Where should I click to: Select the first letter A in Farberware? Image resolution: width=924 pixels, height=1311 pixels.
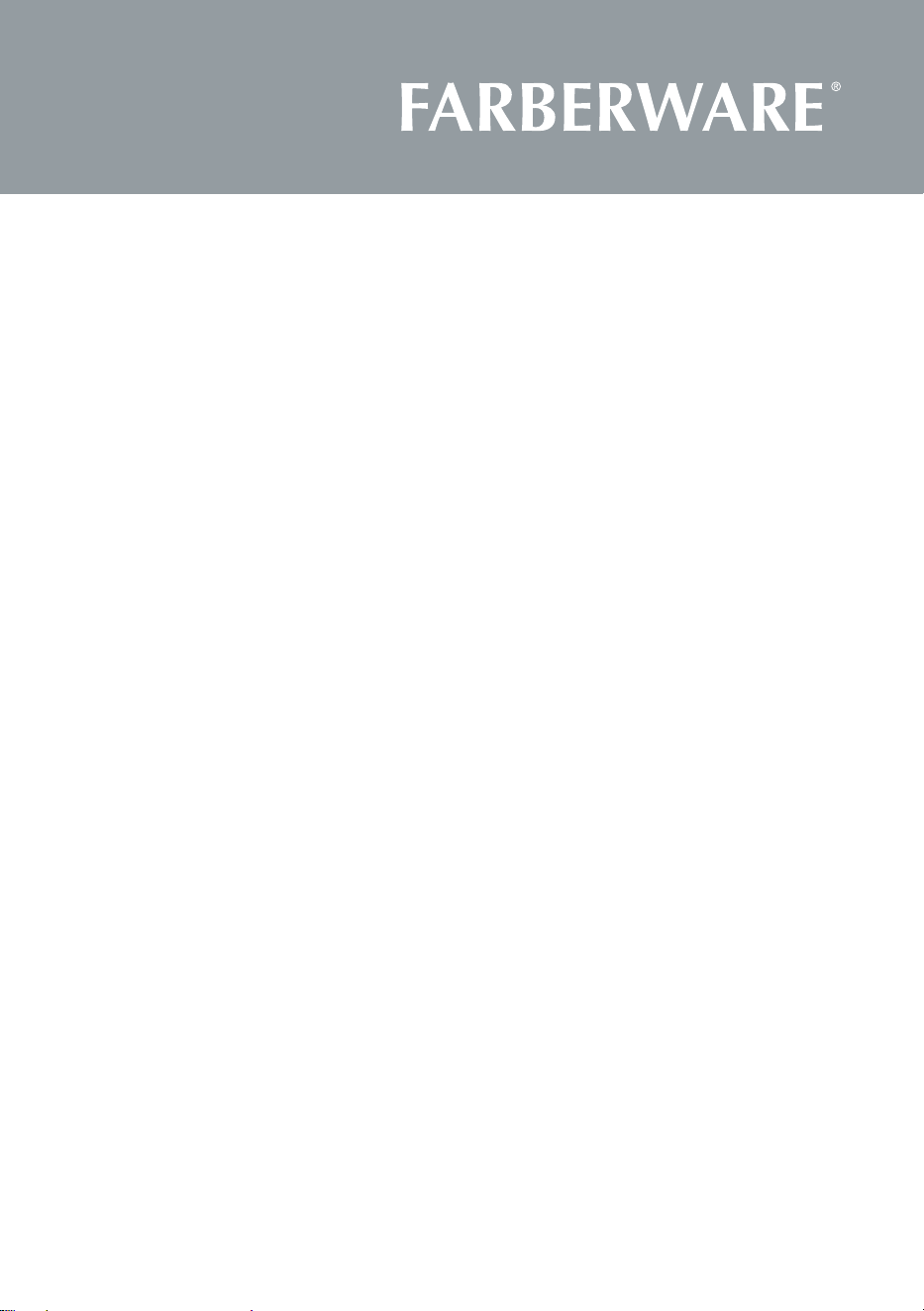(x=451, y=108)
